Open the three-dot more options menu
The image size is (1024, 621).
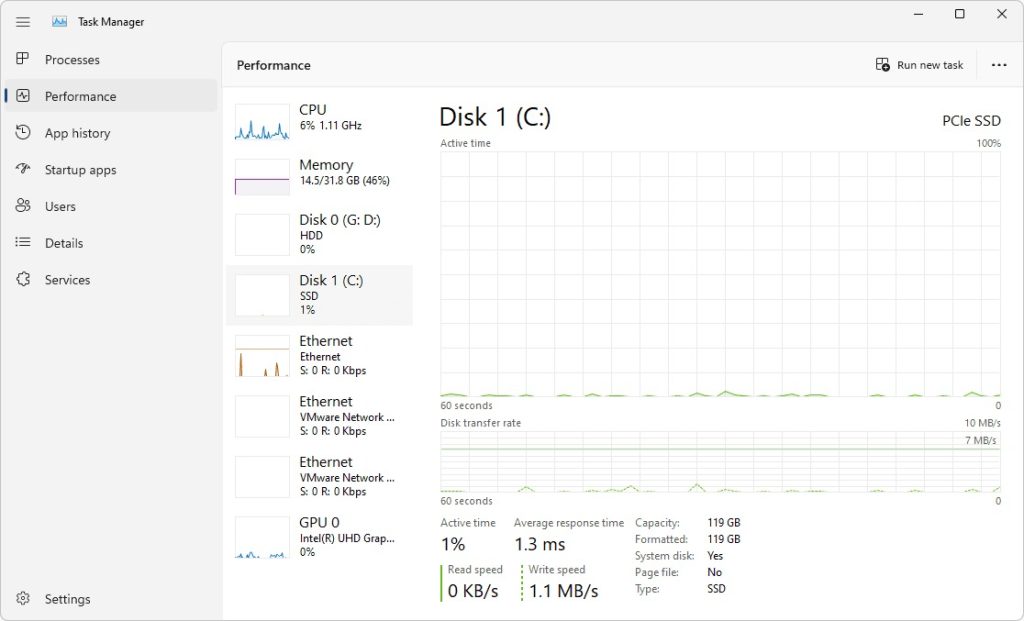(998, 65)
